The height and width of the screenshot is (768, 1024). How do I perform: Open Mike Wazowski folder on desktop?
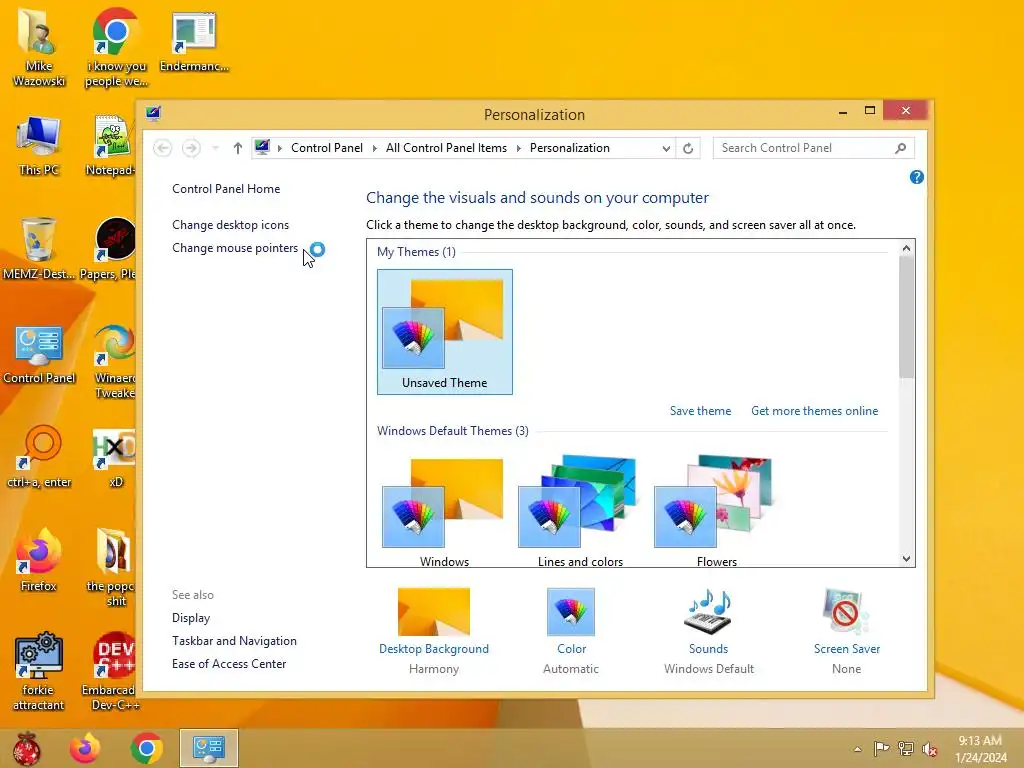click(x=39, y=46)
